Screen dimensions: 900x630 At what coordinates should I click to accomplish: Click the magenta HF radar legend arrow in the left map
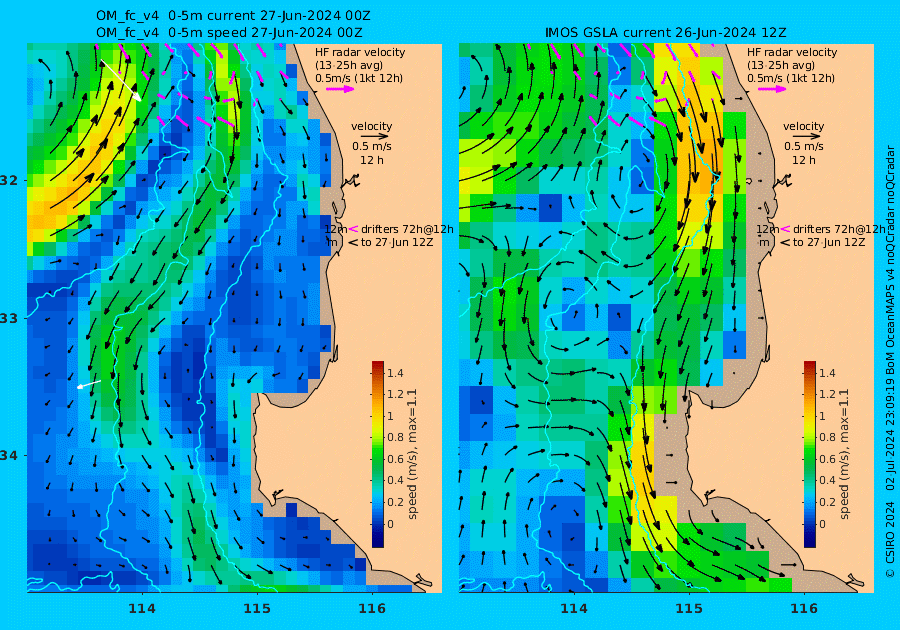click(x=340, y=89)
